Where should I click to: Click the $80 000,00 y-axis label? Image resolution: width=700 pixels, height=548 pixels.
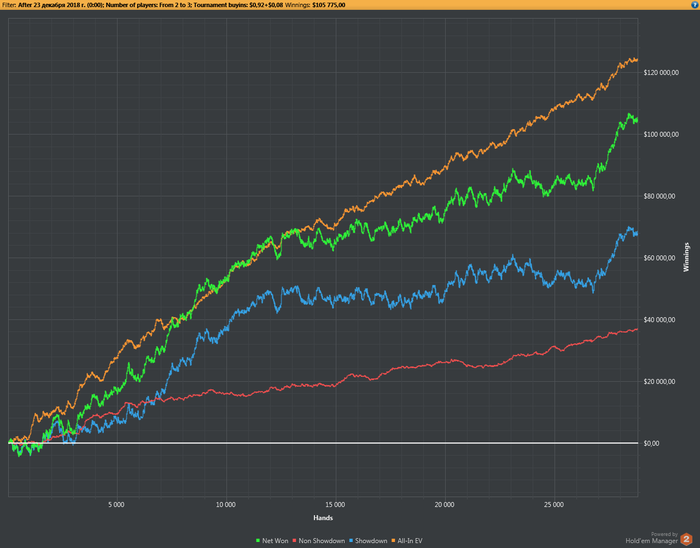659,196
